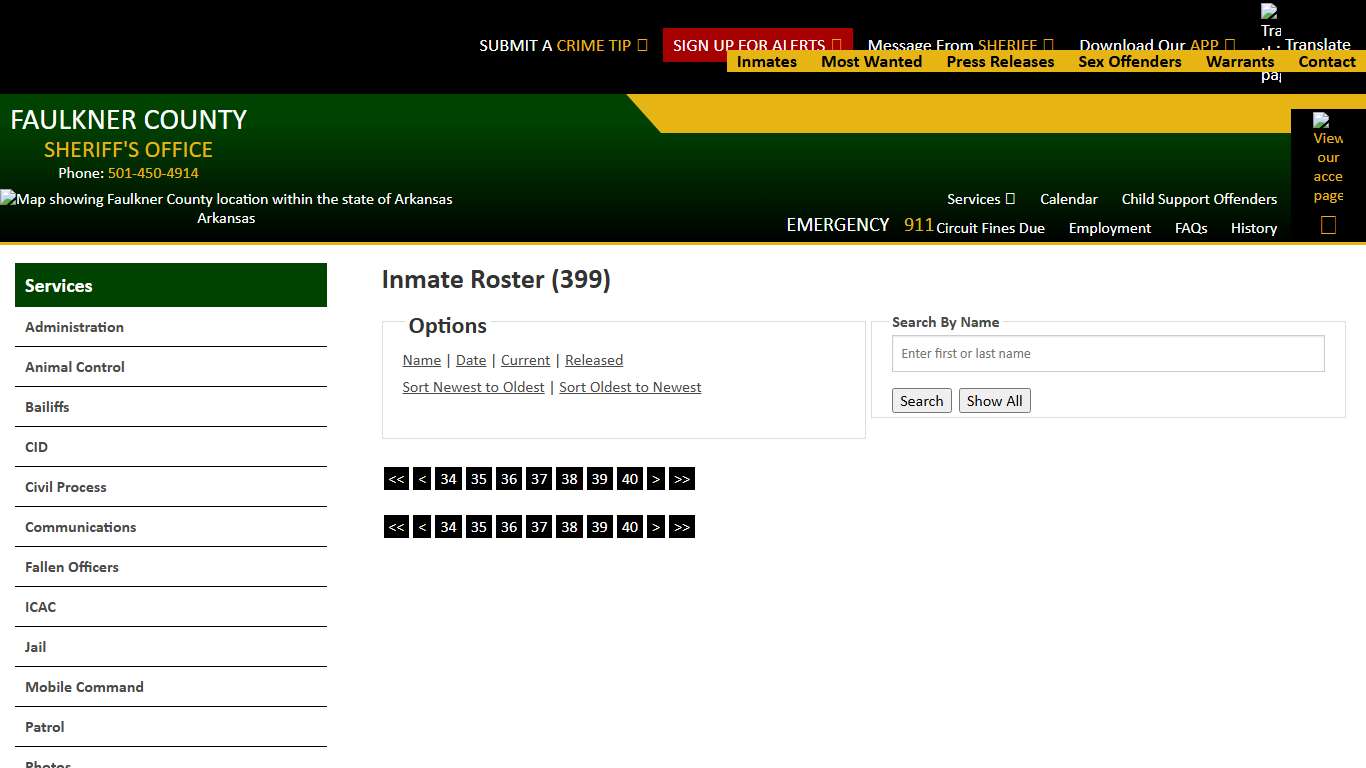1366x768 pixels.
Task: Open the Most Wanted section
Action: coord(871,61)
